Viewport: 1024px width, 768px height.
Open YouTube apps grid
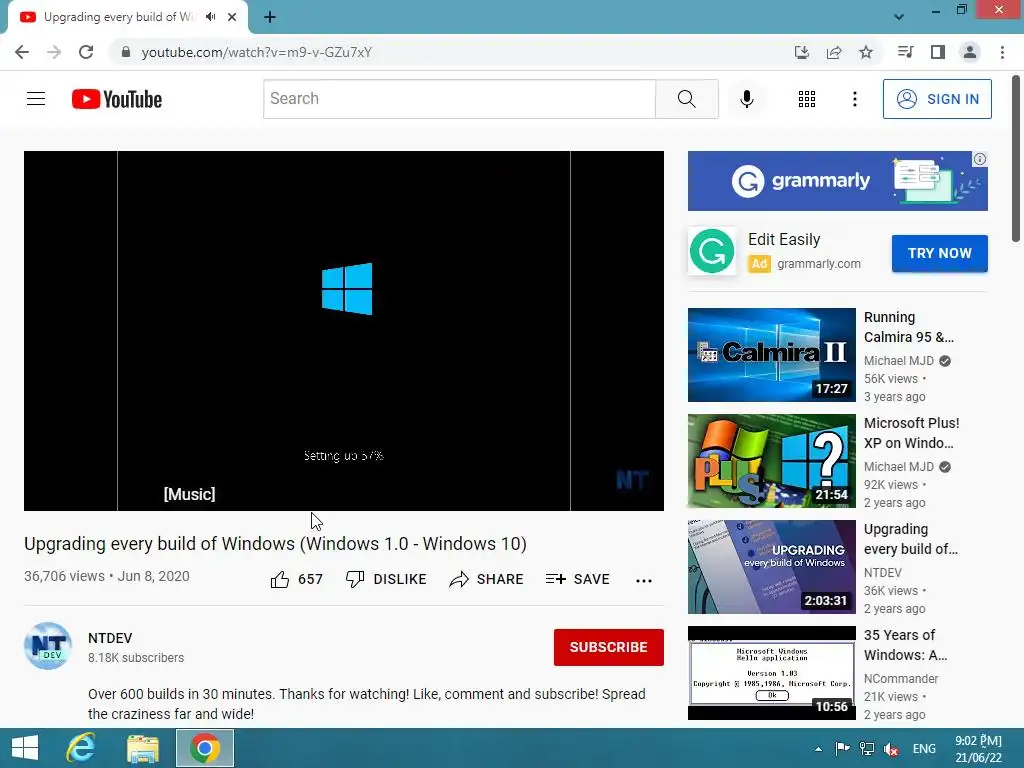pyautogui.click(x=807, y=99)
